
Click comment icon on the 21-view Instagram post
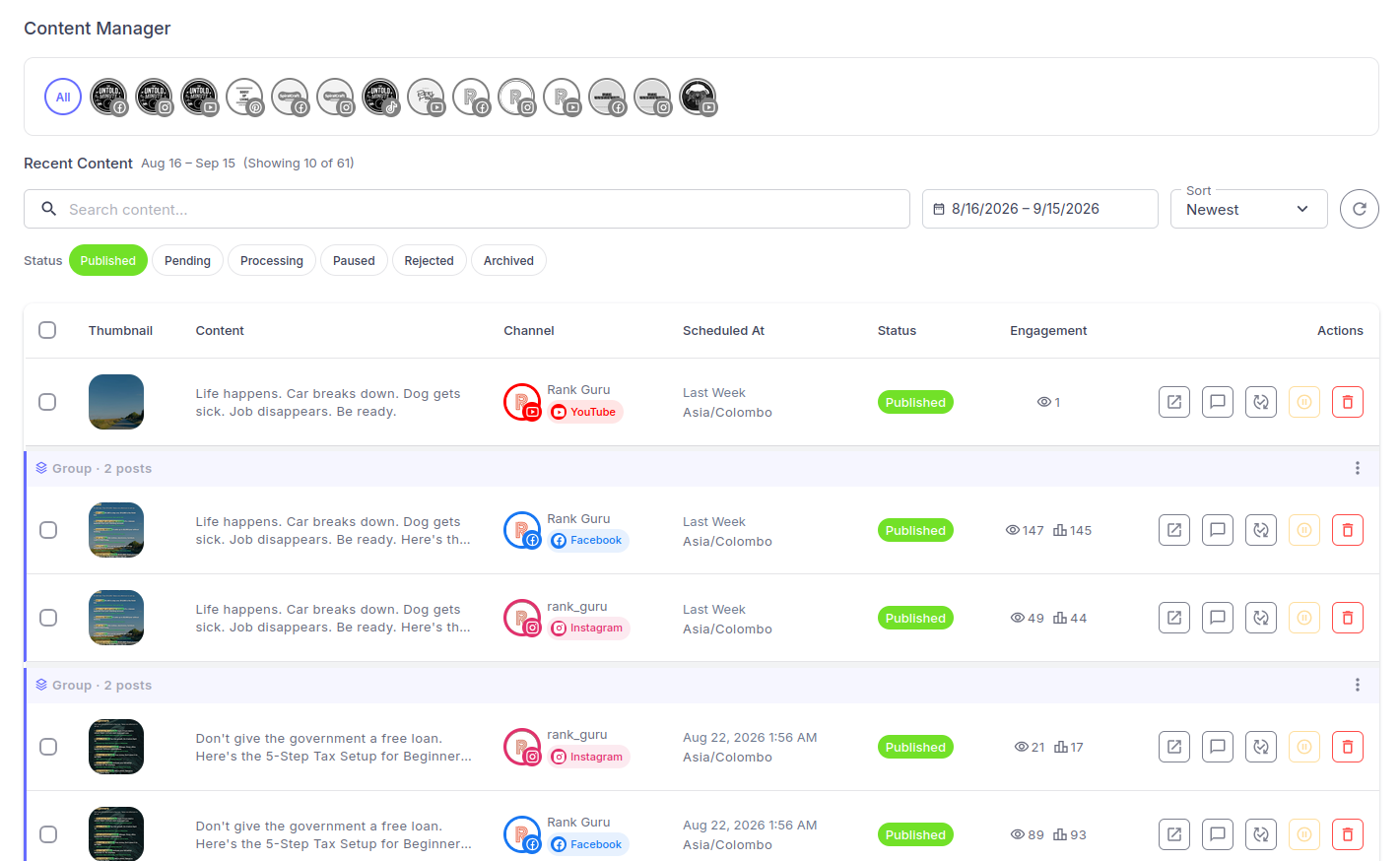click(1218, 747)
